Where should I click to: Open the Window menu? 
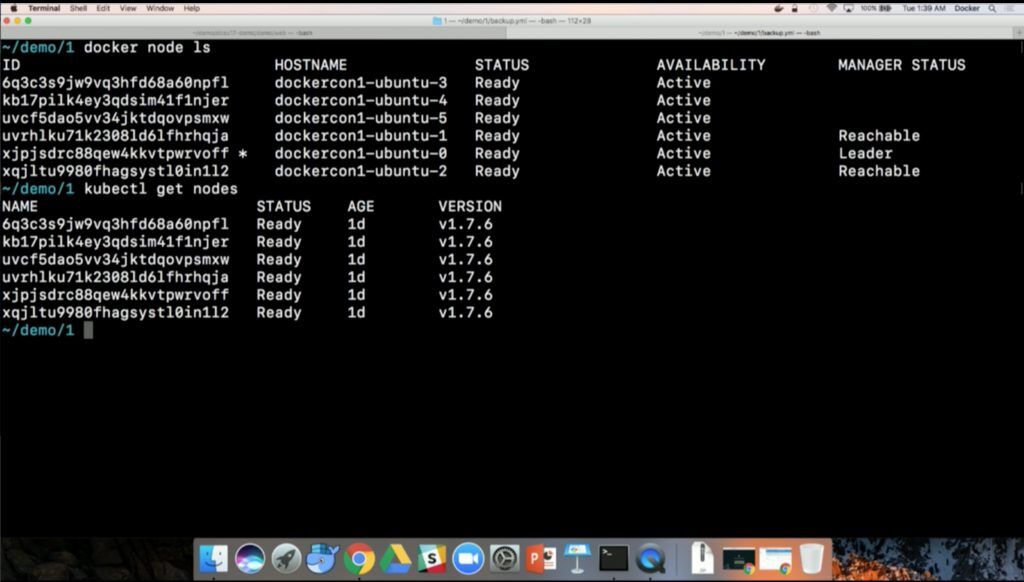pyautogui.click(x=160, y=8)
